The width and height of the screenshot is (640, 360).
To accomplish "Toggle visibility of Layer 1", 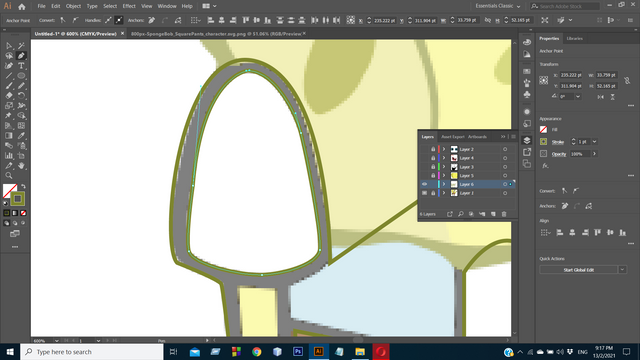I will (x=424, y=193).
